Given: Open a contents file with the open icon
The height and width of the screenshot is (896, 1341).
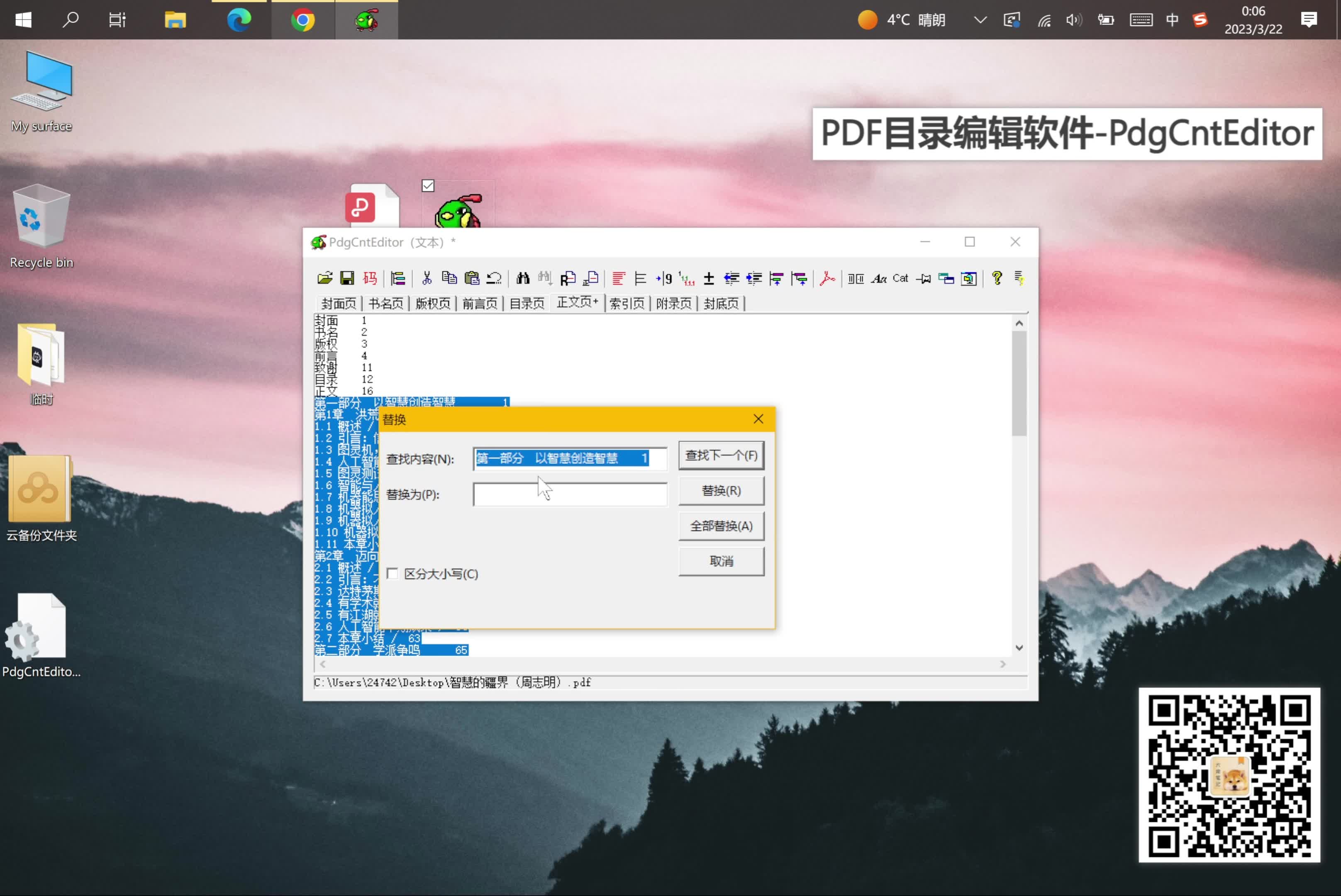Looking at the screenshot, I should coord(325,278).
